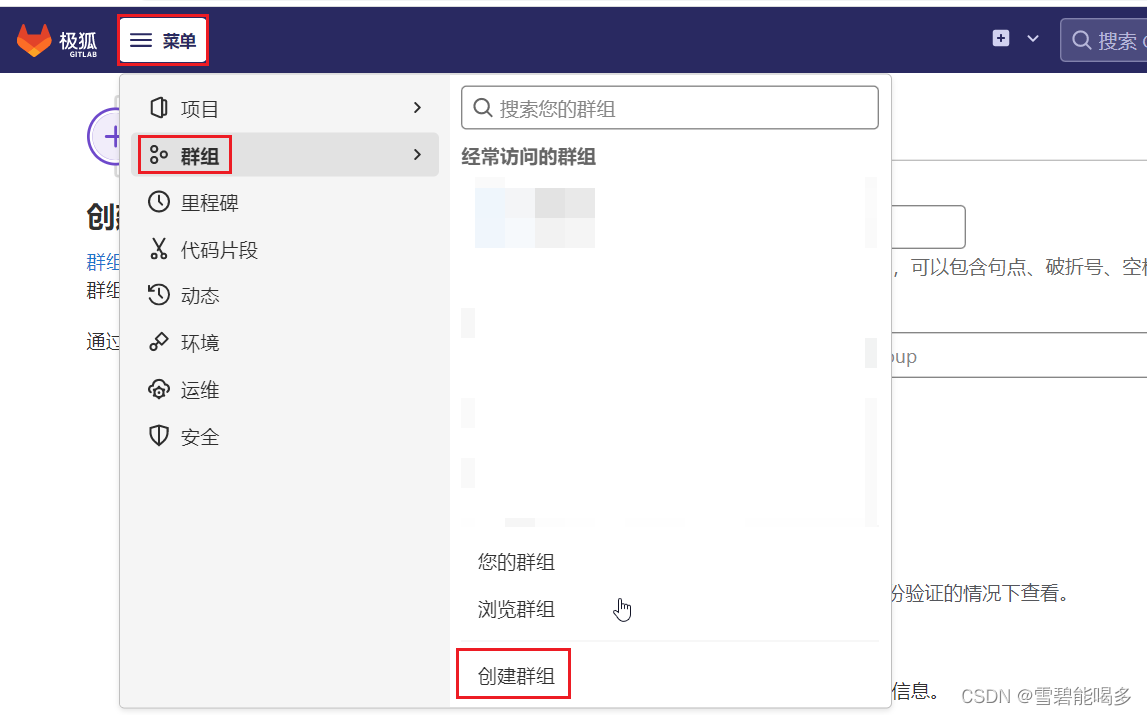Click magnifier icon in group search field
This screenshot has width=1147, height=715.
[x=483, y=108]
